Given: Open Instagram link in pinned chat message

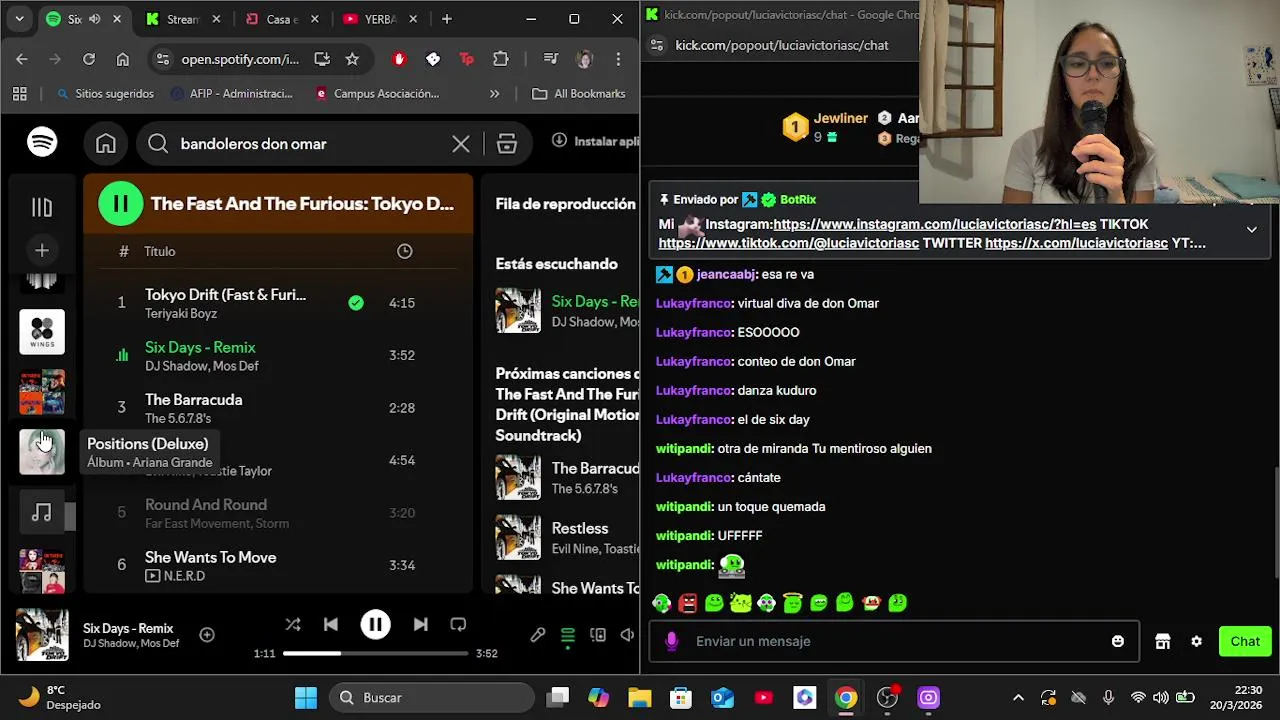Looking at the screenshot, I should (934, 225).
